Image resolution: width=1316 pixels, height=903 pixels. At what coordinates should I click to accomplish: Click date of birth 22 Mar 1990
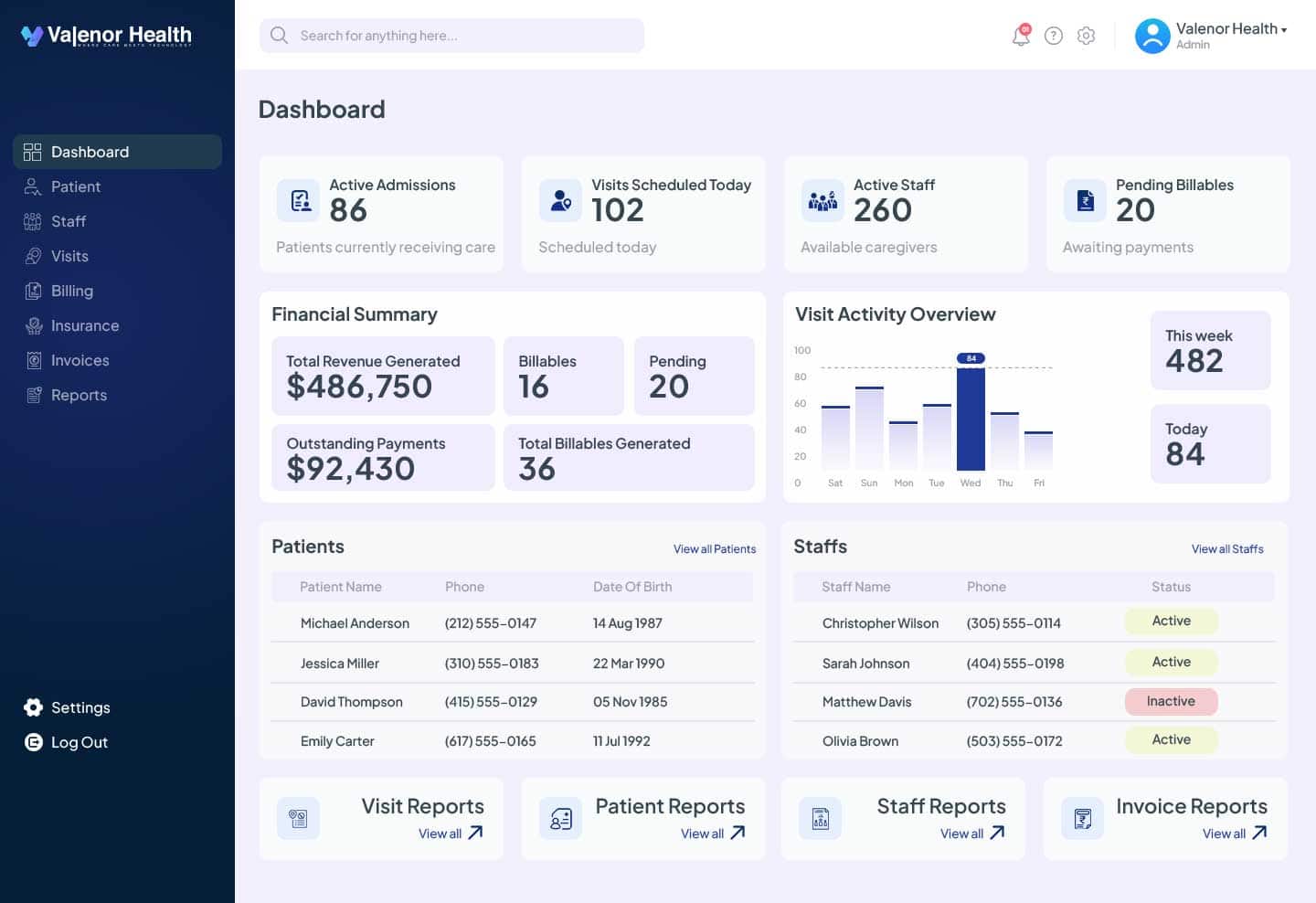pyautogui.click(x=629, y=664)
